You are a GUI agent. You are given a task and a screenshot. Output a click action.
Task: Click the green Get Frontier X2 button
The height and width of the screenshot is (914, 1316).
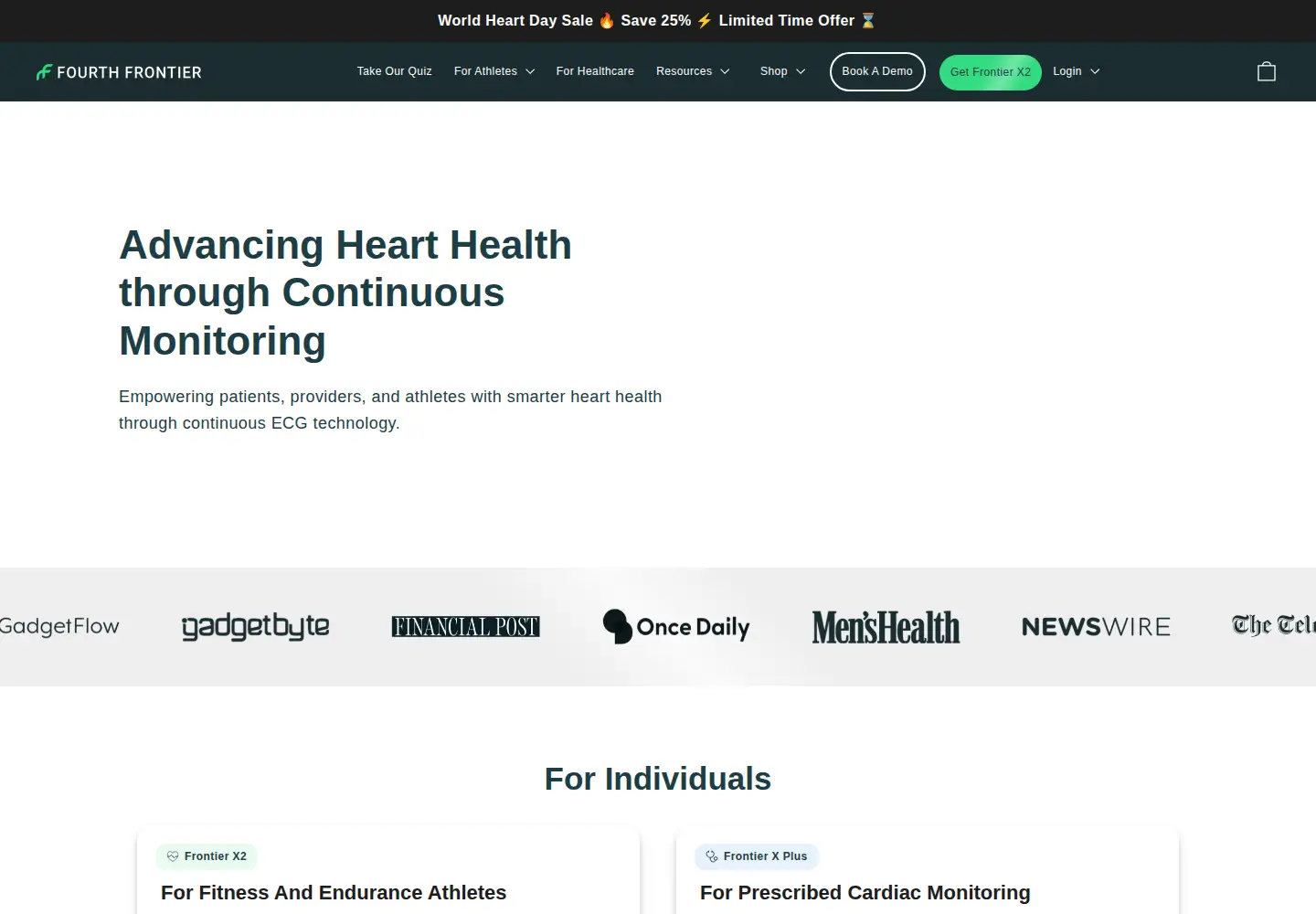pos(991,72)
